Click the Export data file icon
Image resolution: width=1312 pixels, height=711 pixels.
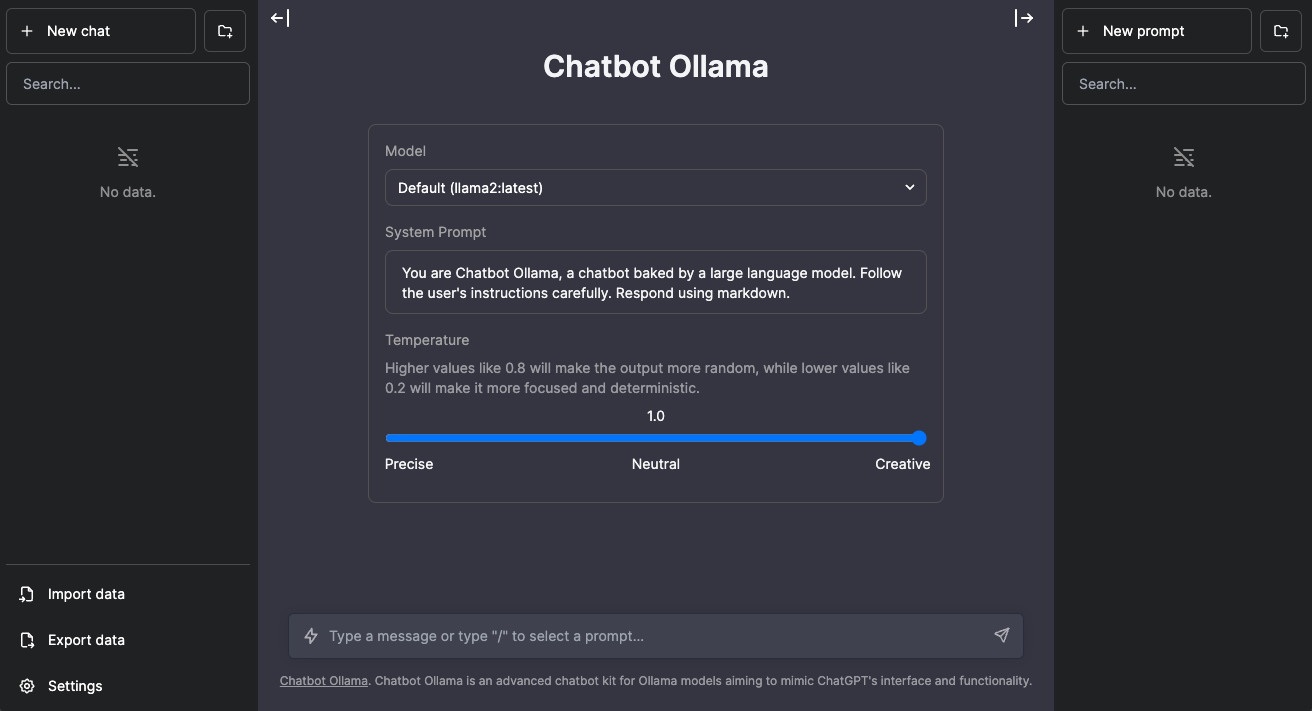(x=27, y=640)
